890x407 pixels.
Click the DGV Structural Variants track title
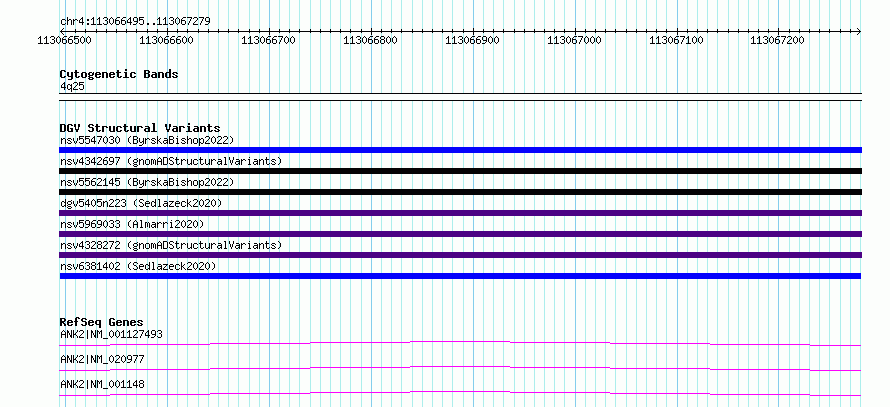pyautogui.click(x=140, y=128)
